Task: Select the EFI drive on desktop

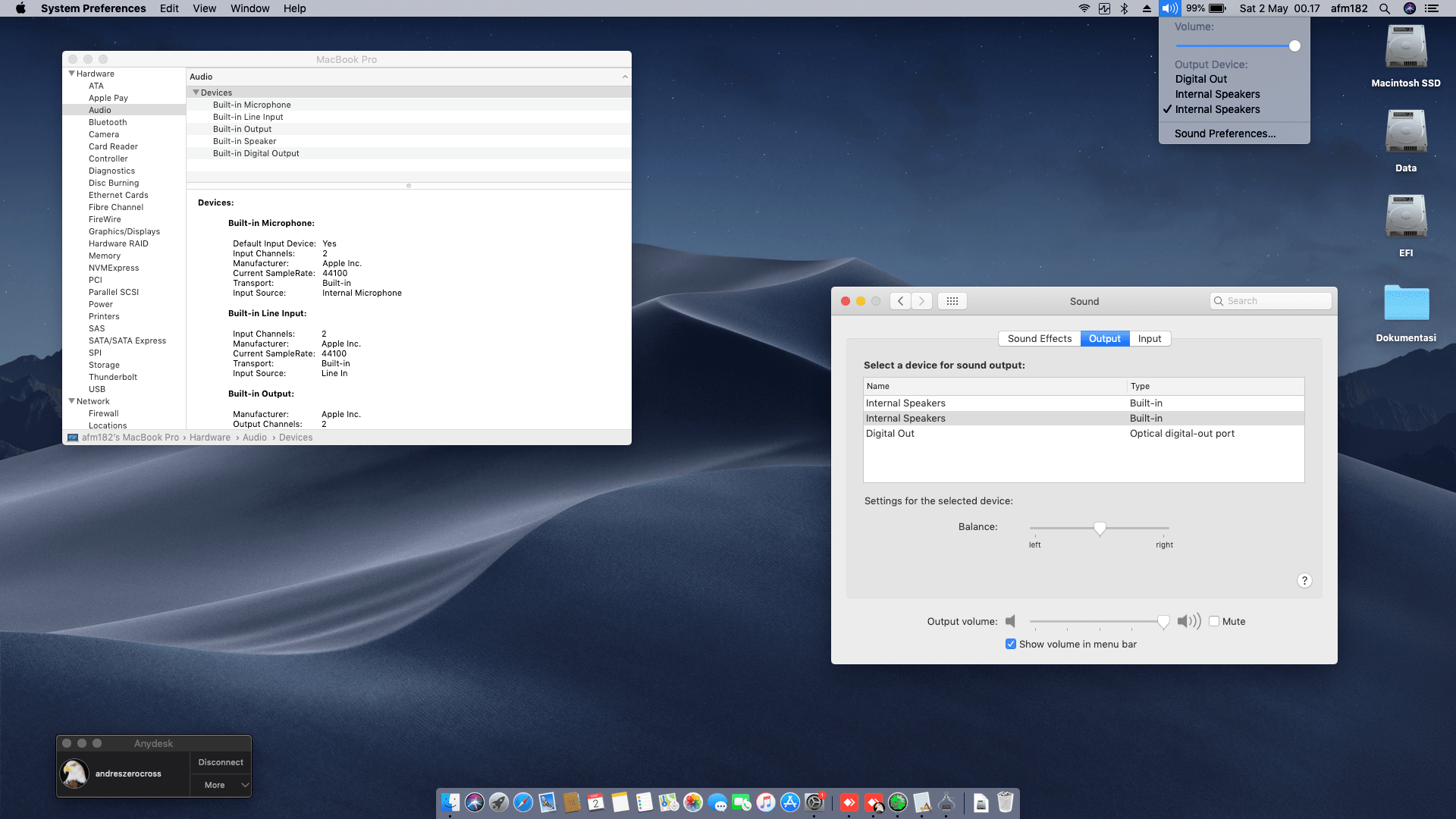Action: coord(1406,225)
